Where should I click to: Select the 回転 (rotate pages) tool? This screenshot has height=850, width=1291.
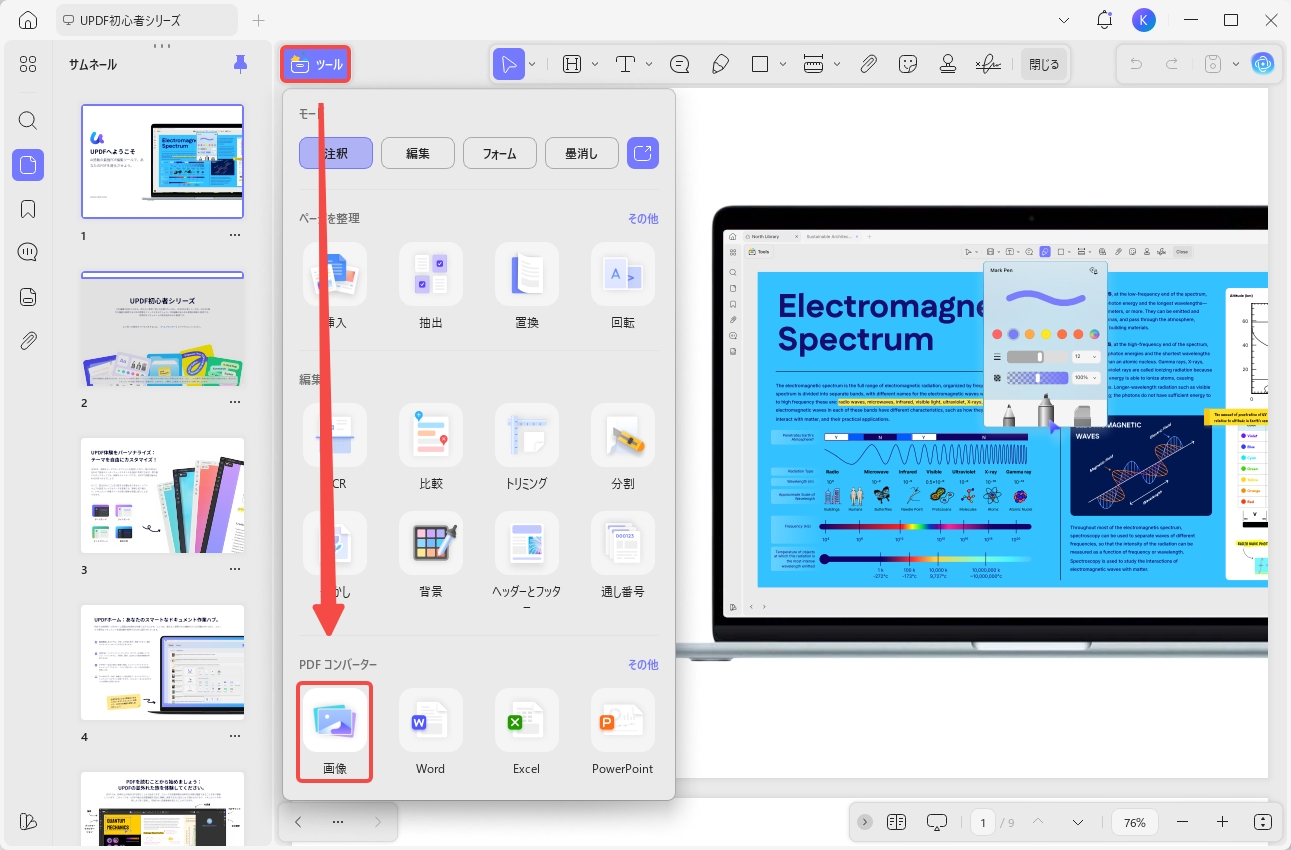tap(623, 287)
